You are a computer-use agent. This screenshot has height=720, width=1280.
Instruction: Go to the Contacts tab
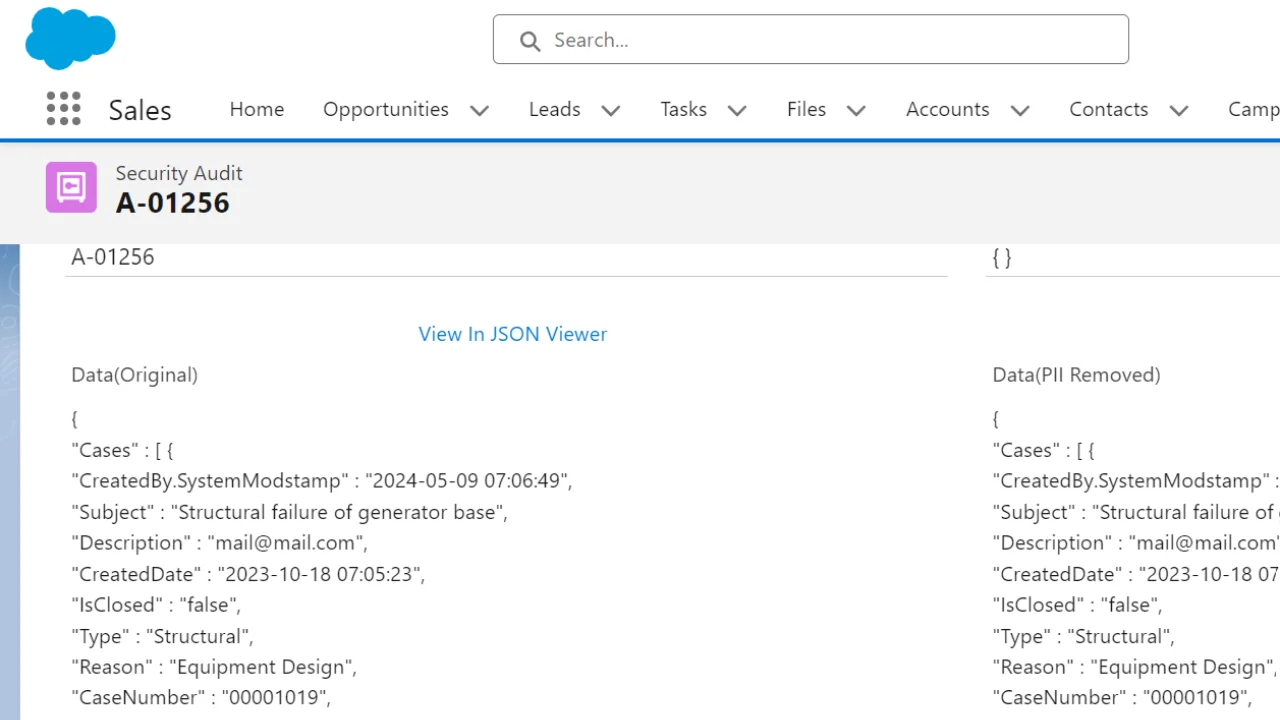[1108, 109]
